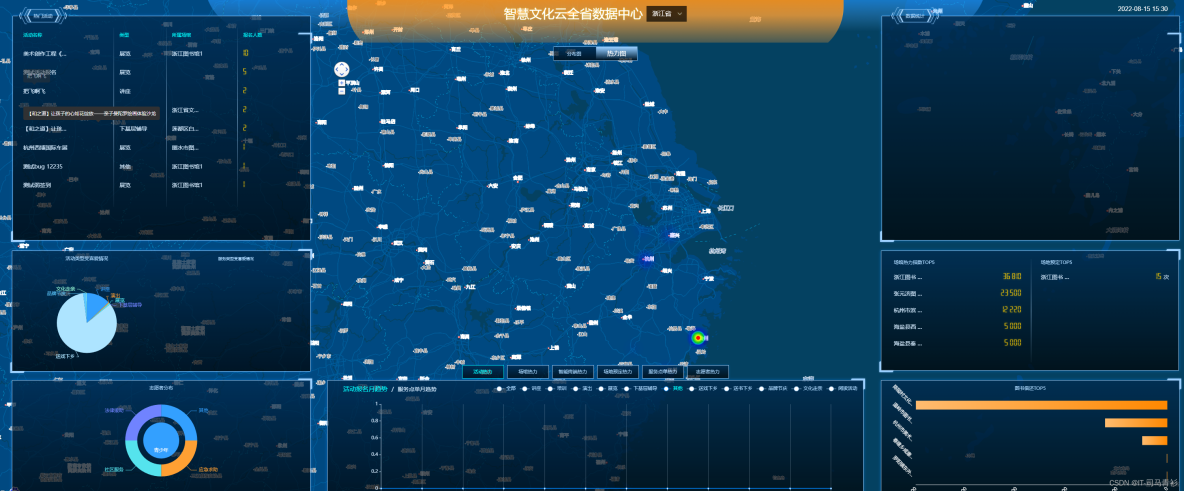Click the 活动名称 column header
Viewport: 1184px width, 491px height.
click(32, 35)
